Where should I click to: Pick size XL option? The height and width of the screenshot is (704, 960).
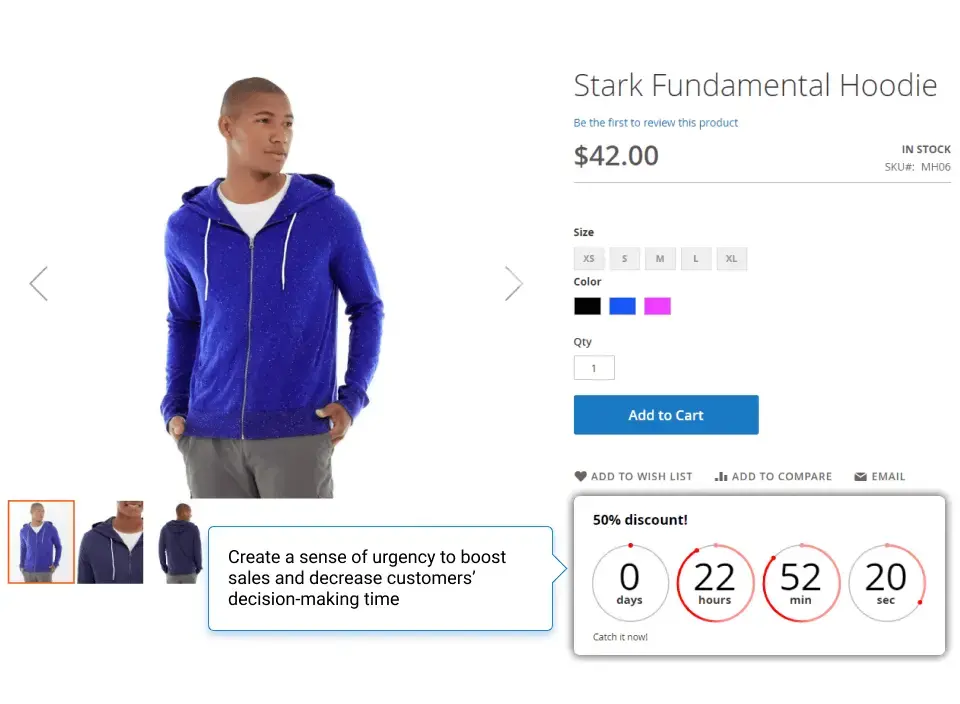tap(731, 259)
